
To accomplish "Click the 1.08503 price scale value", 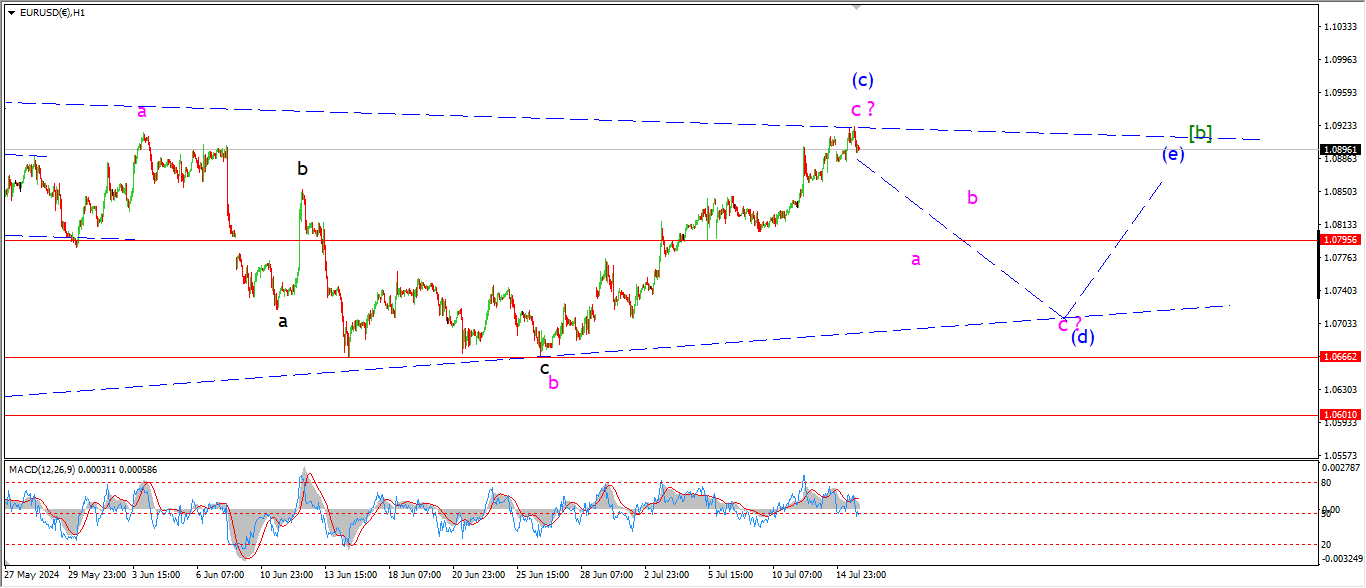I will point(1339,191).
